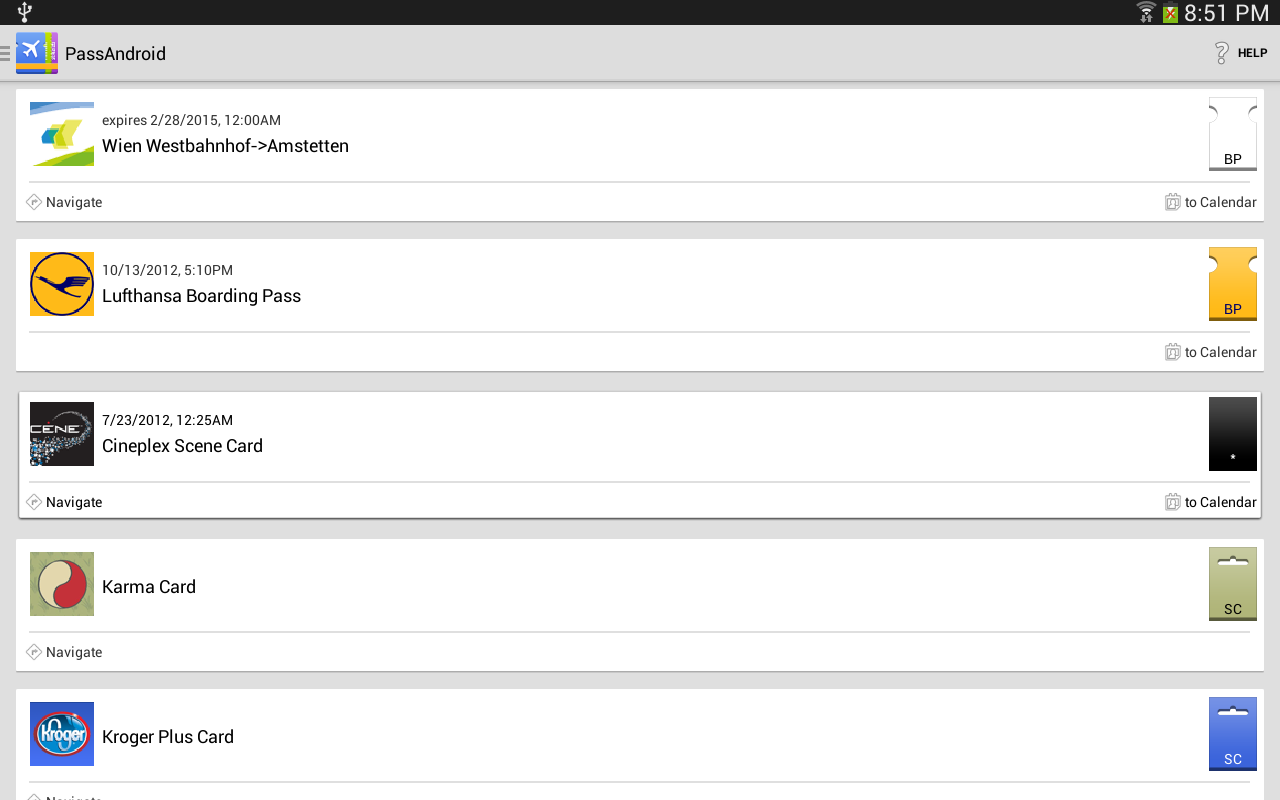
Task: Tap the yellow BP pass-type badge
Action: (x=1232, y=284)
